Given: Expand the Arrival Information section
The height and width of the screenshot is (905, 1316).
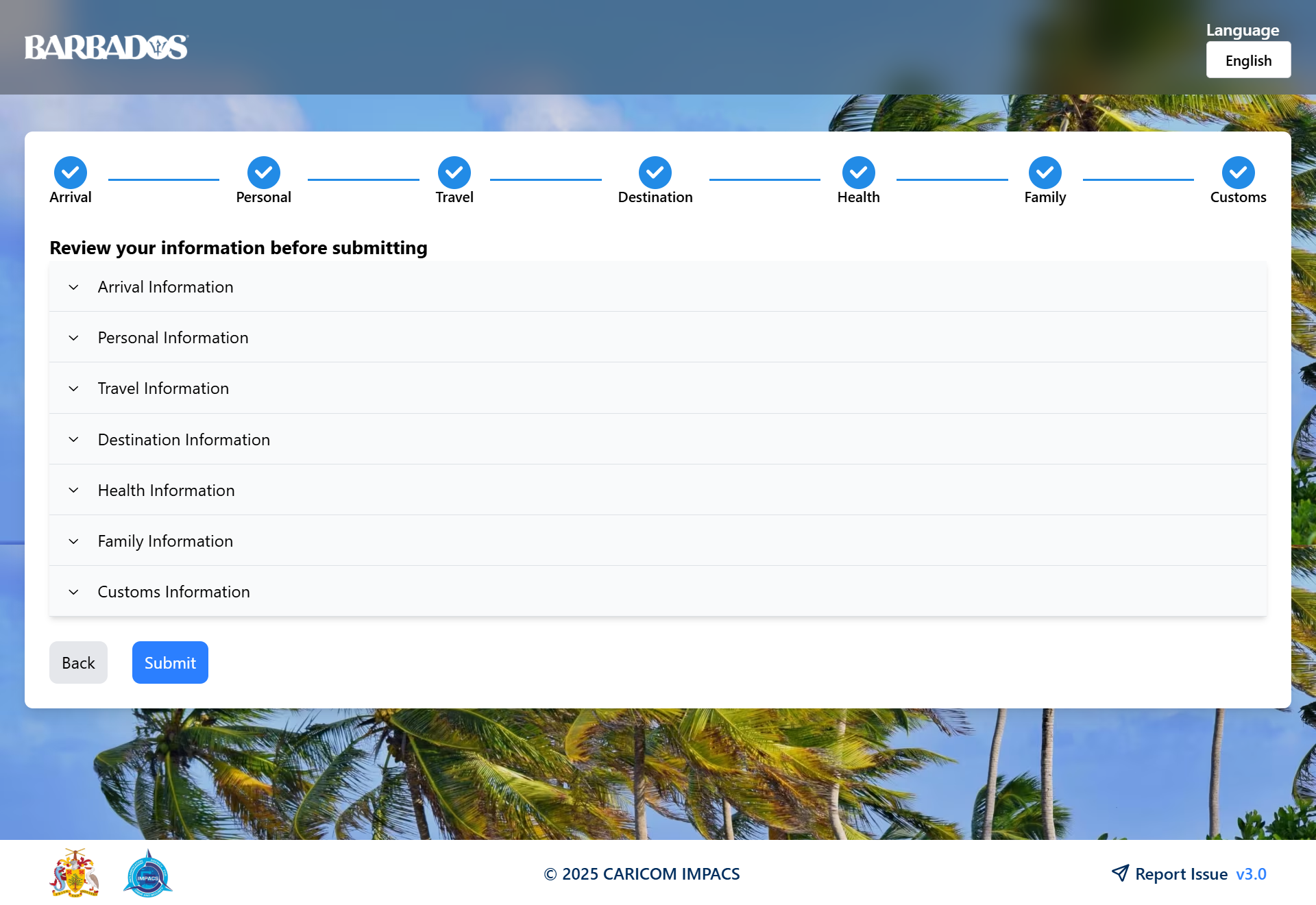Looking at the screenshot, I should tap(165, 287).
